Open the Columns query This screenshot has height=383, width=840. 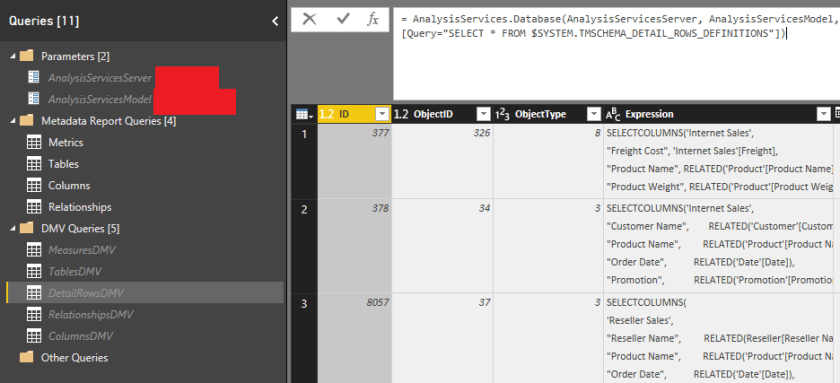(69, 185)
